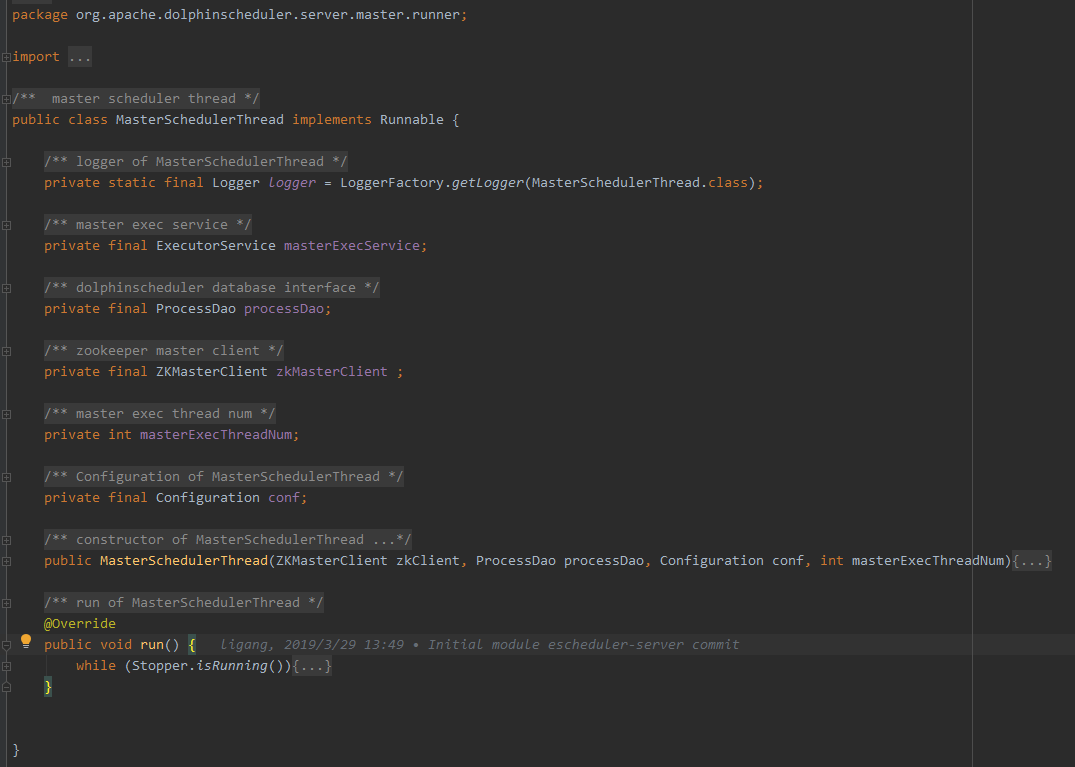The width and height of the screenshot is (1075, 767).
Task: Click the MasterSchedulerThread constructor name
Action: (x=184, y=561)
